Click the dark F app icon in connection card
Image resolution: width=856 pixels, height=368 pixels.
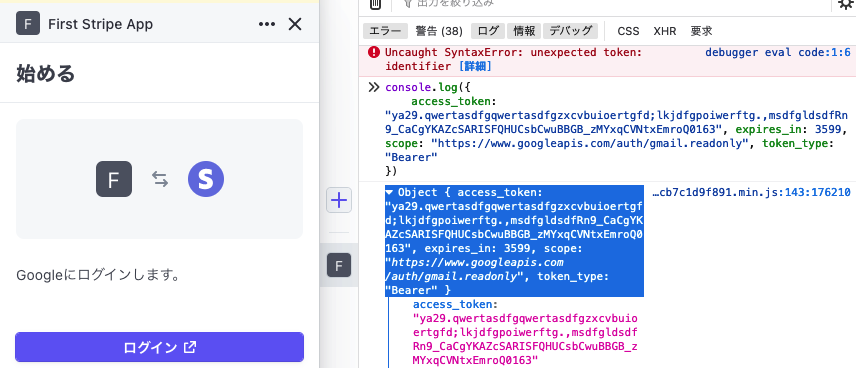point(114,179)
